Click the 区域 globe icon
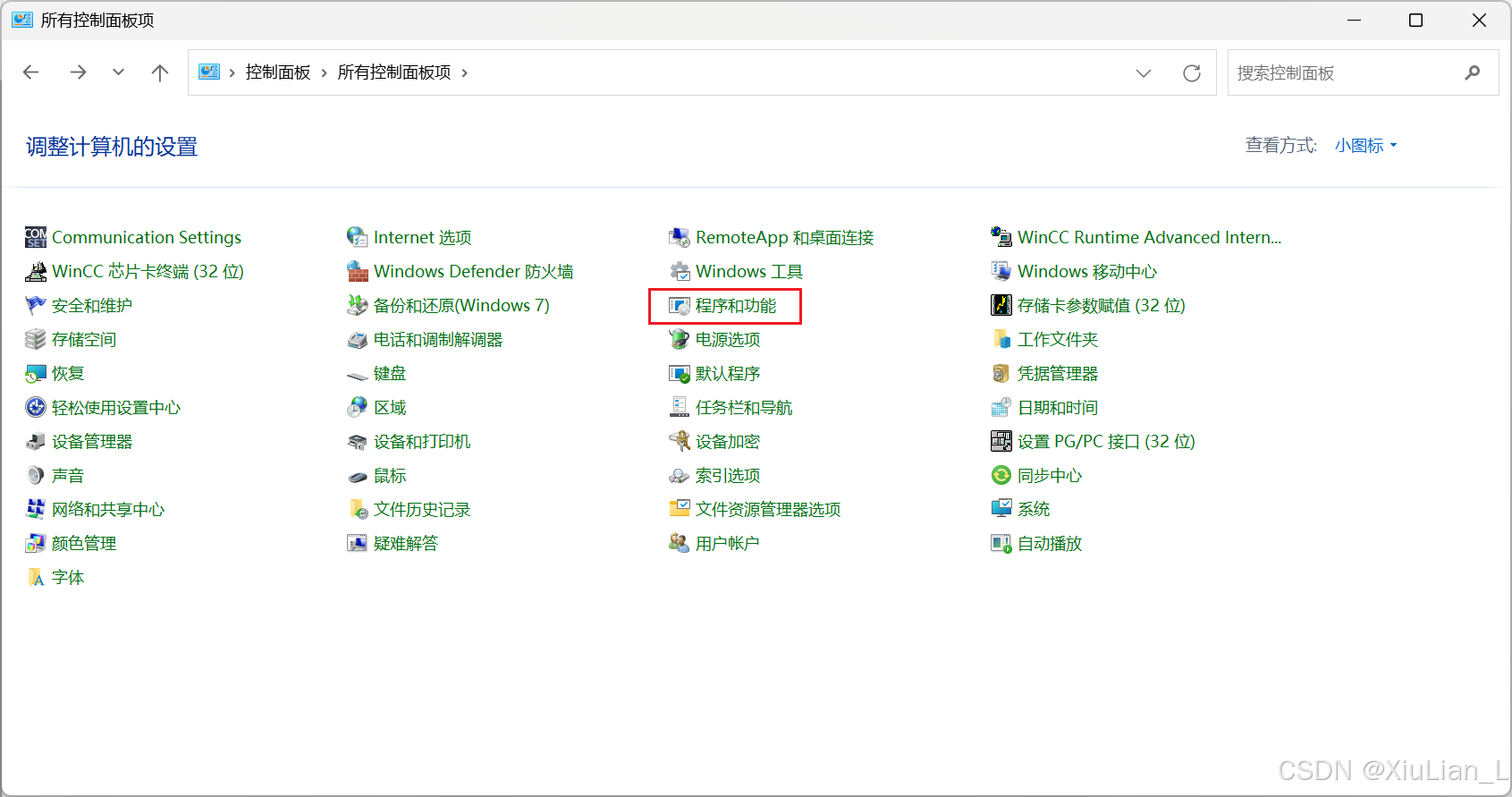 (x=358, y=407)
